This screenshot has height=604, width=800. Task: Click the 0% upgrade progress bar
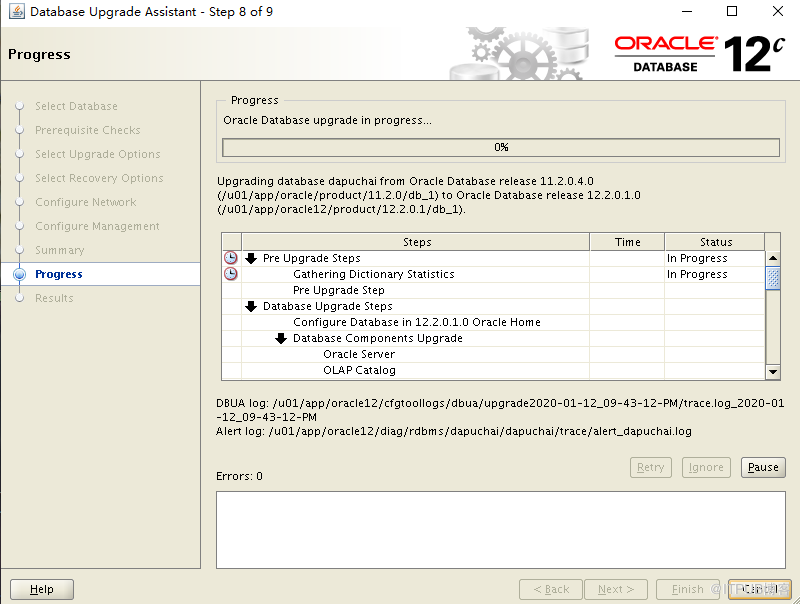pyautogui.click(x=501, y=147)
